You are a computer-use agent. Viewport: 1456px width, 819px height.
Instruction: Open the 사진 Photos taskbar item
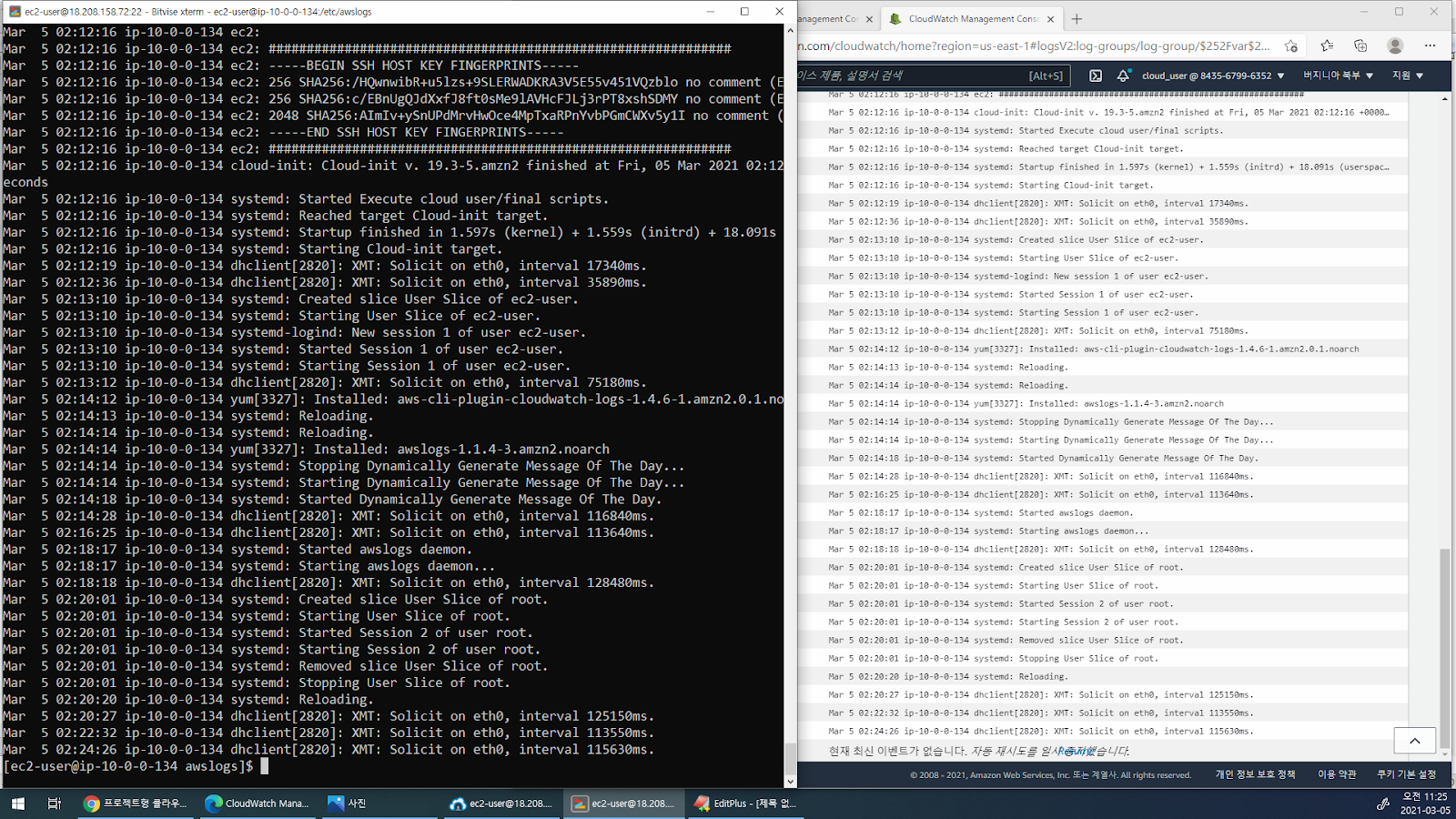point(379,803)
